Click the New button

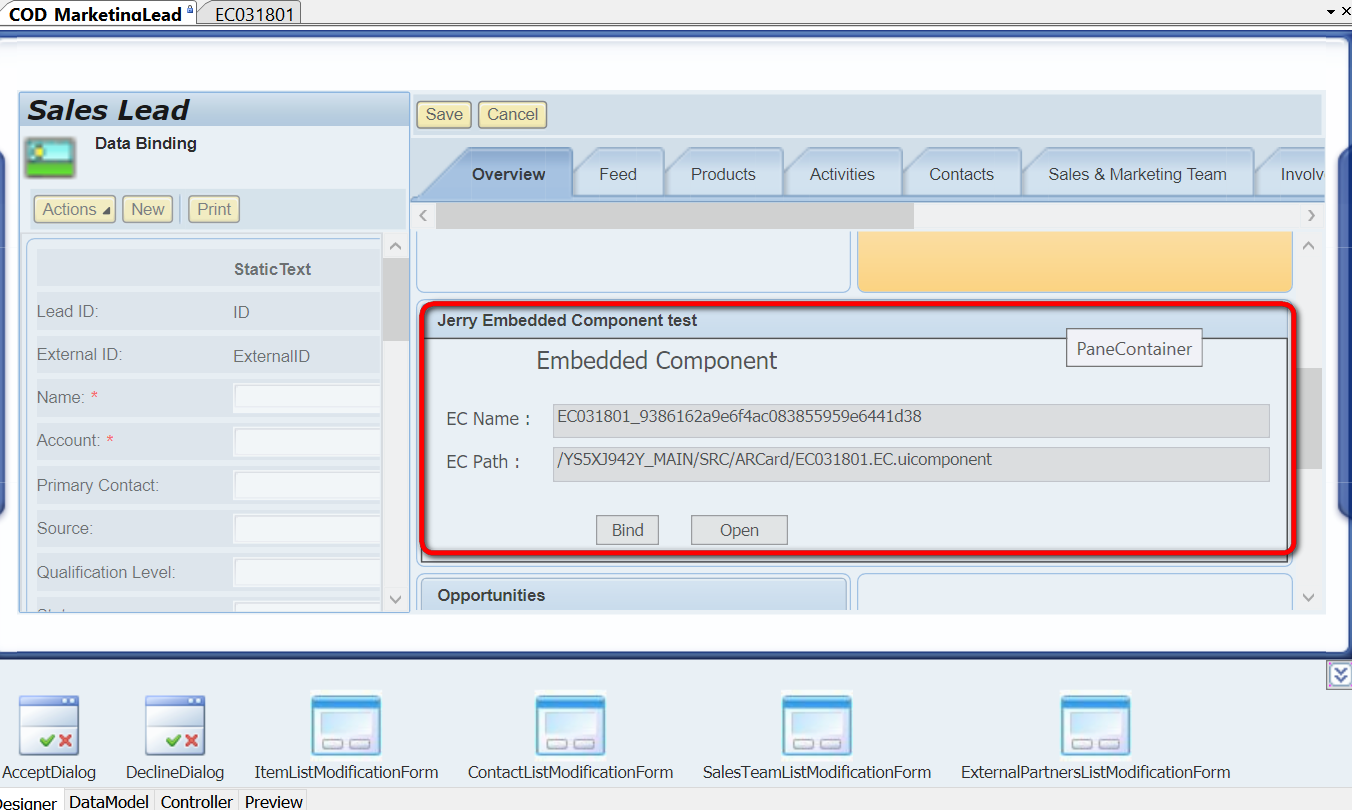(x=147, y=209)
